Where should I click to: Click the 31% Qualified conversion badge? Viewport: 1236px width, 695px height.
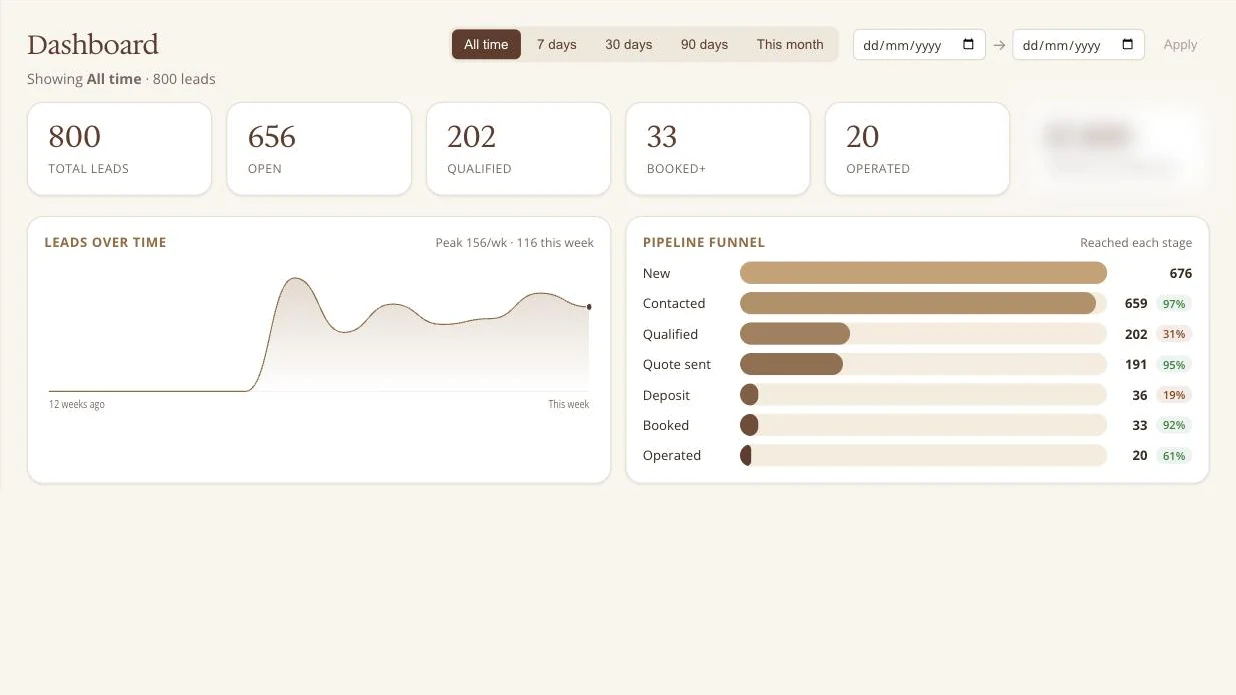1174,334
